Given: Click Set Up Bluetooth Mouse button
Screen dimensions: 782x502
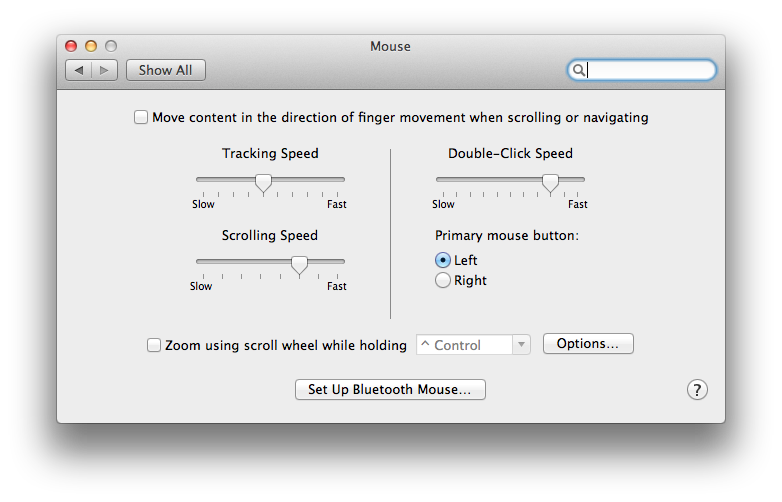Looking at the screenshot, I should (390, 390).
